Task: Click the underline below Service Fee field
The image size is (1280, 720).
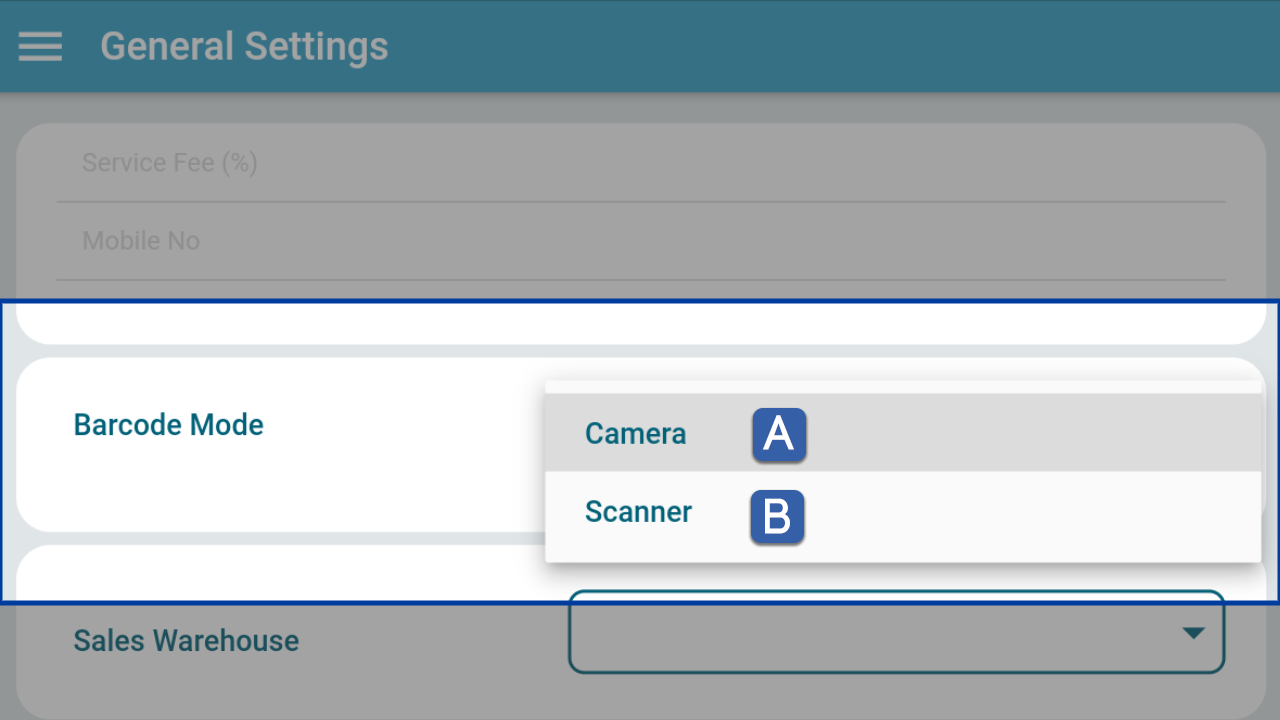Action: click(641, 202)
